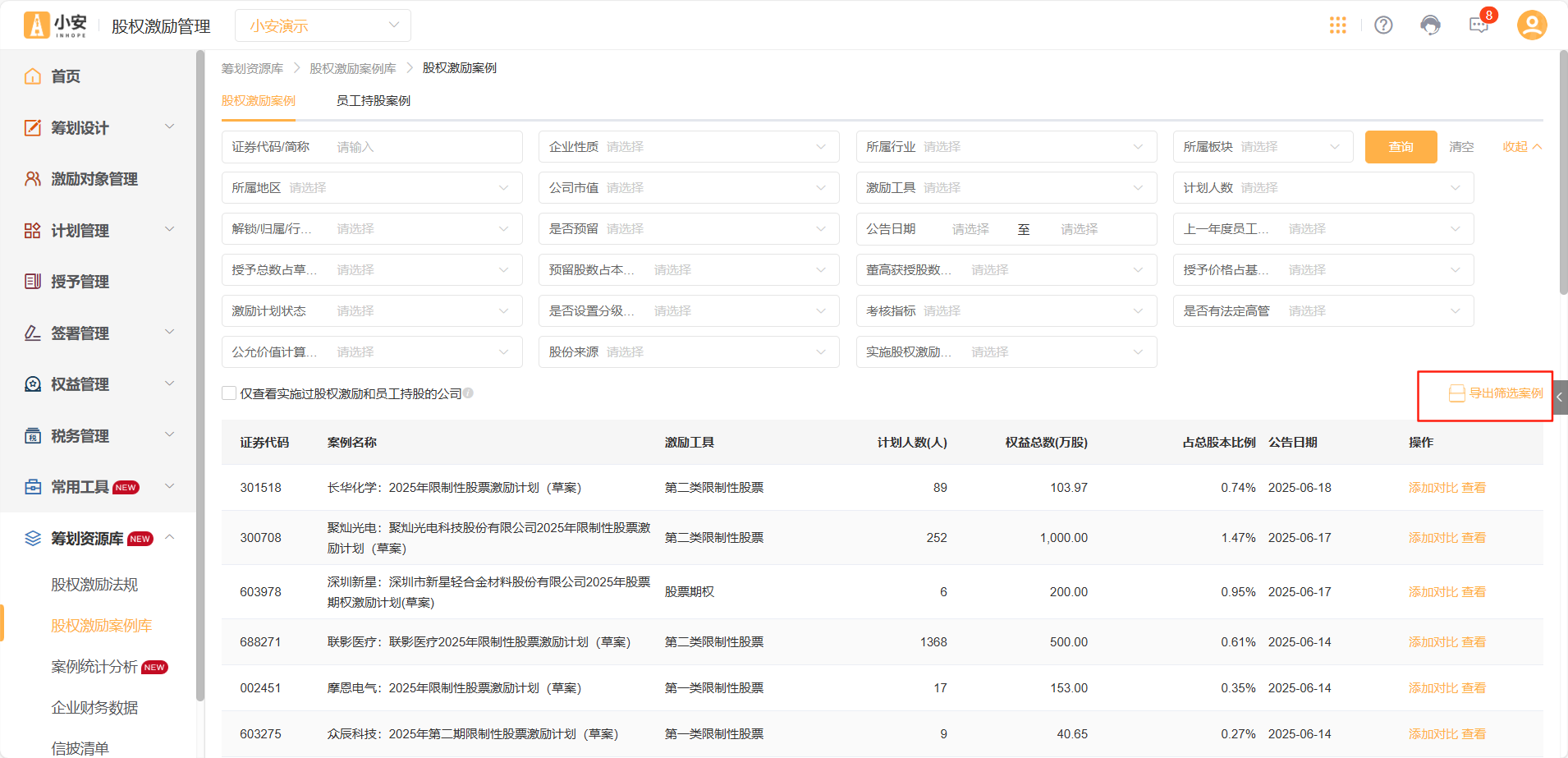Click the 计划管理 grid icon

32,231
